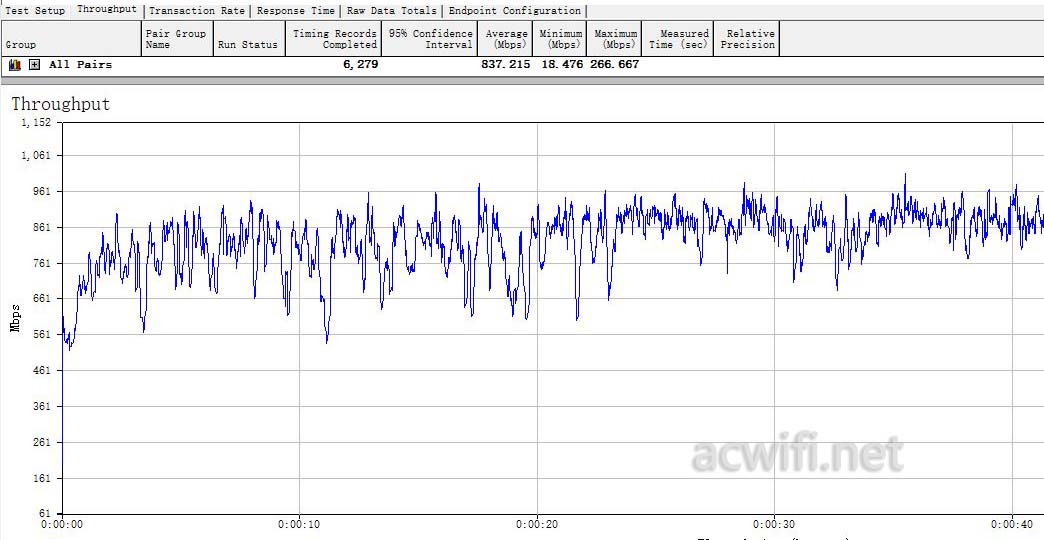
Task: Click the 0:00:20 time axis label
Action: pos(537,525)
